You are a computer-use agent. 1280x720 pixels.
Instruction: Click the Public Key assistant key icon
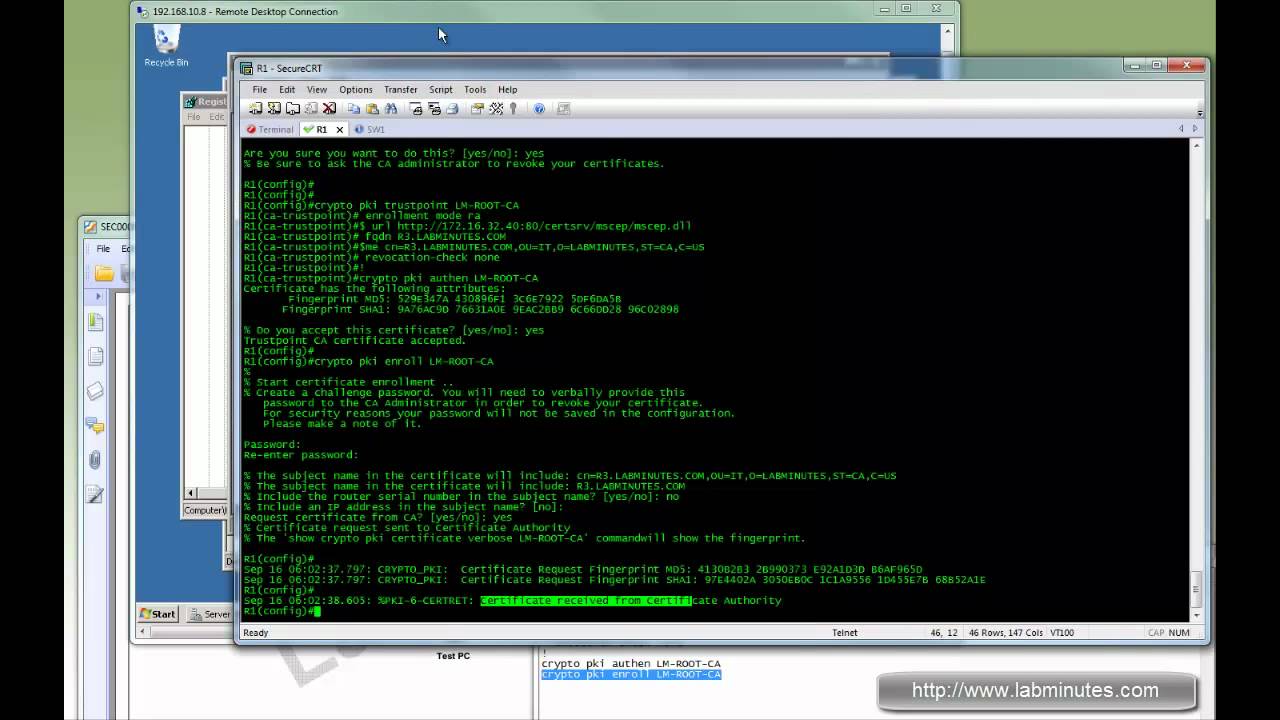[x=513, y=108]
